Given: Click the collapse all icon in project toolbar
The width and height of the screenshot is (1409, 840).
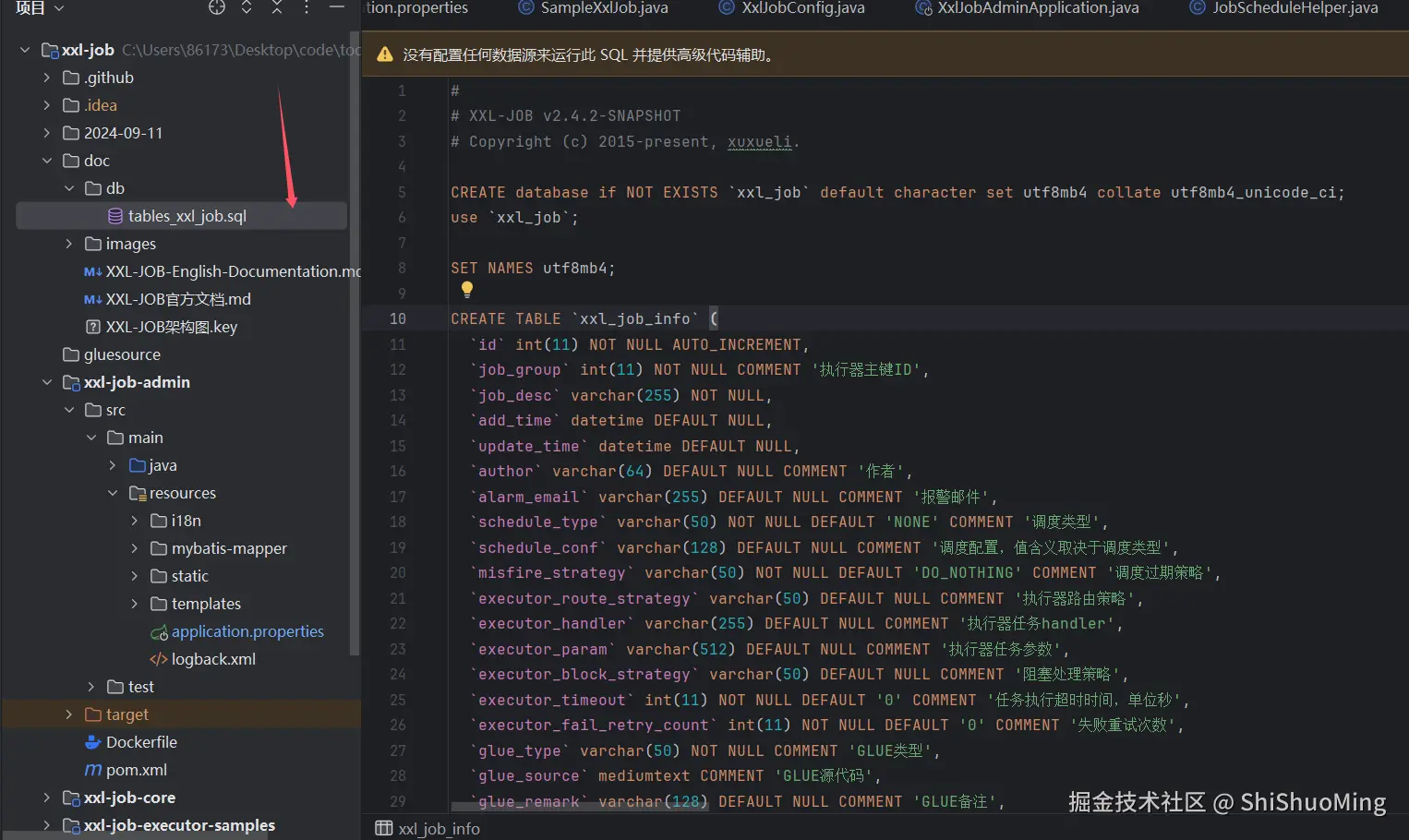Looking at the screenshot, I should [x=277, y=7].
